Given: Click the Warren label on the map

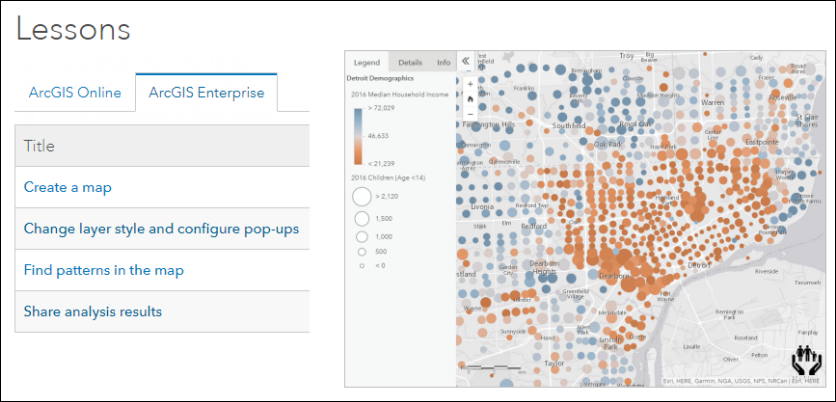Looking at the screenshot, I should 713,102.
